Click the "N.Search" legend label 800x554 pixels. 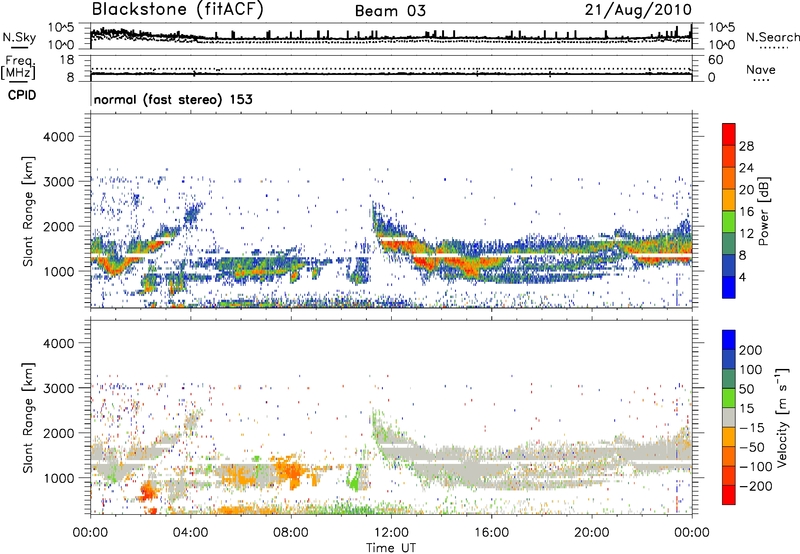tap(772, 37)
